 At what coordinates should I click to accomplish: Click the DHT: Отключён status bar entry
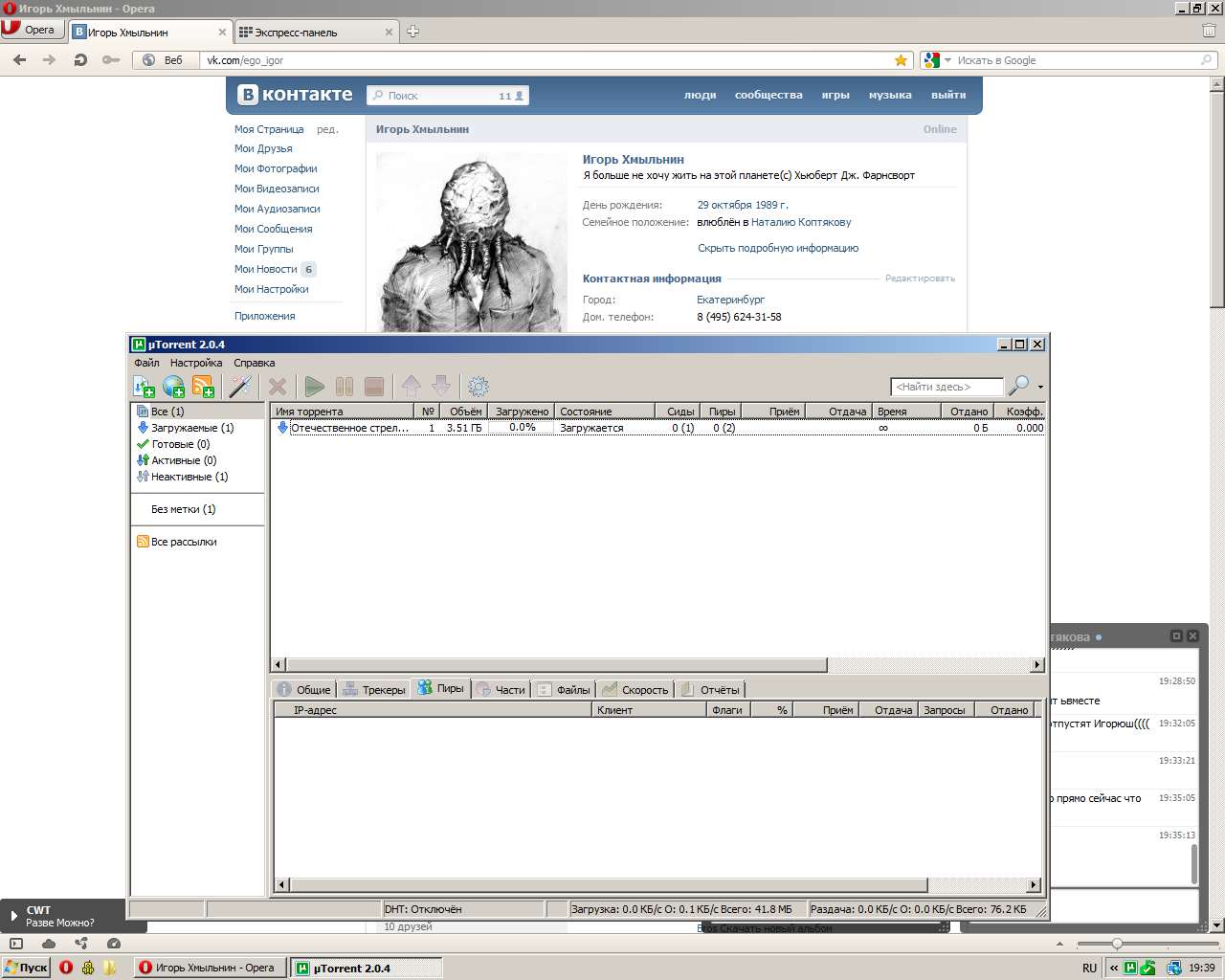tap(462, 909)
